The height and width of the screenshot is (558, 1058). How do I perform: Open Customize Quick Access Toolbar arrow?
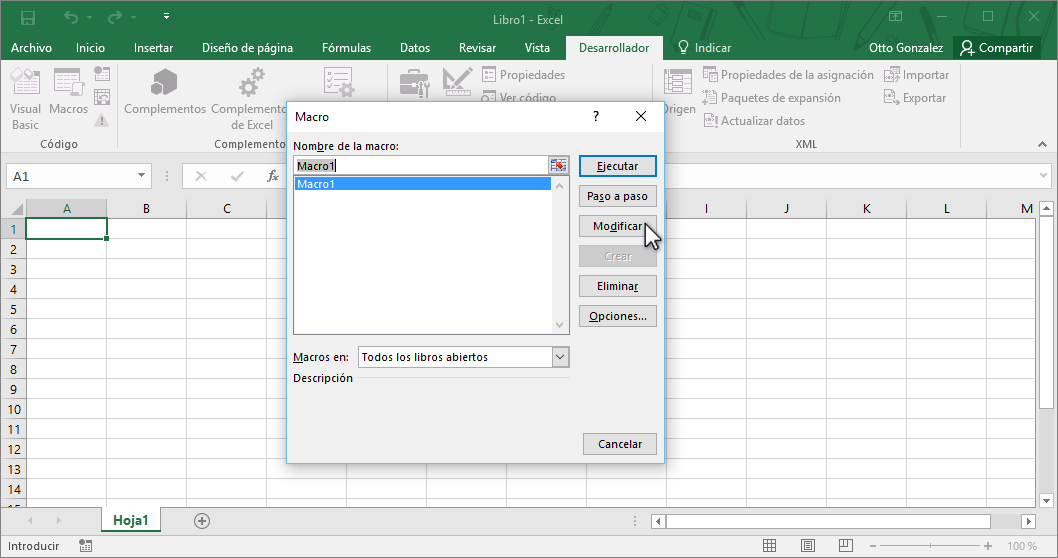point(166,16)
